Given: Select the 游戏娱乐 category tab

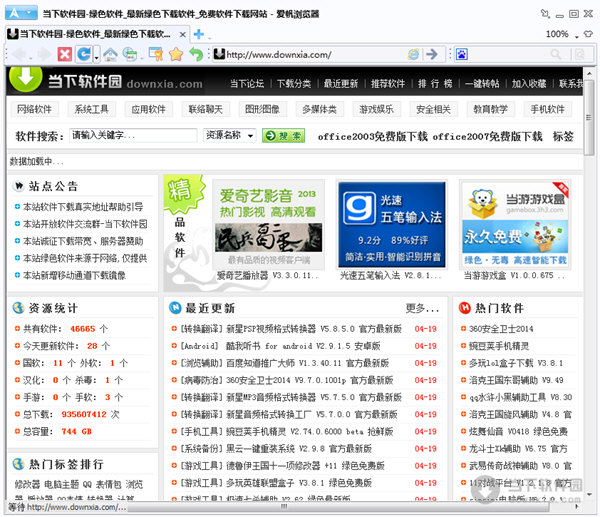Looking at the screenshot, I should [x=376, y=109].
